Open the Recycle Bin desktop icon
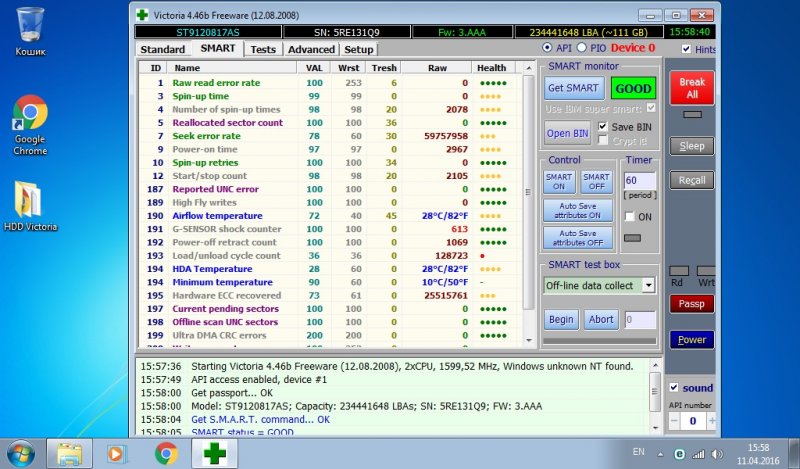This screenshot has height=469, width=800. pyautogui.click(x=30, y=28)
